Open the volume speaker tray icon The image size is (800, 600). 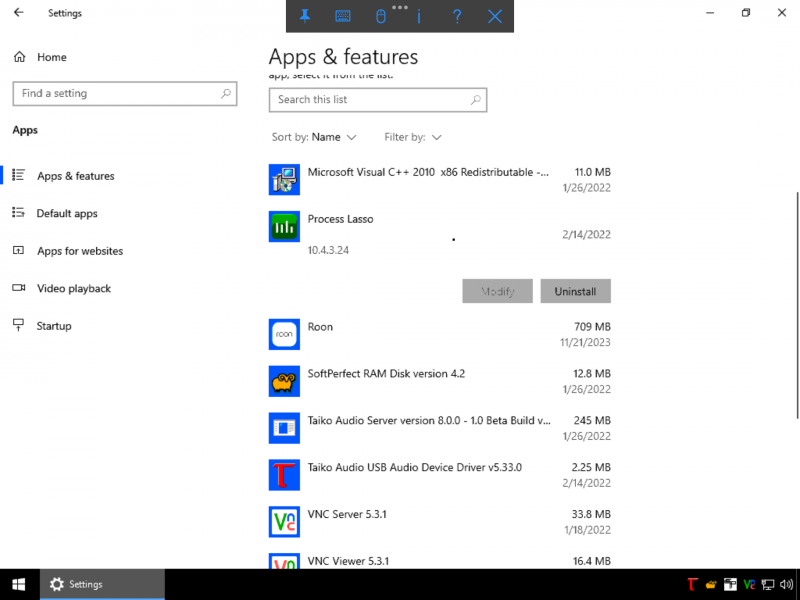tap(787, 585)
